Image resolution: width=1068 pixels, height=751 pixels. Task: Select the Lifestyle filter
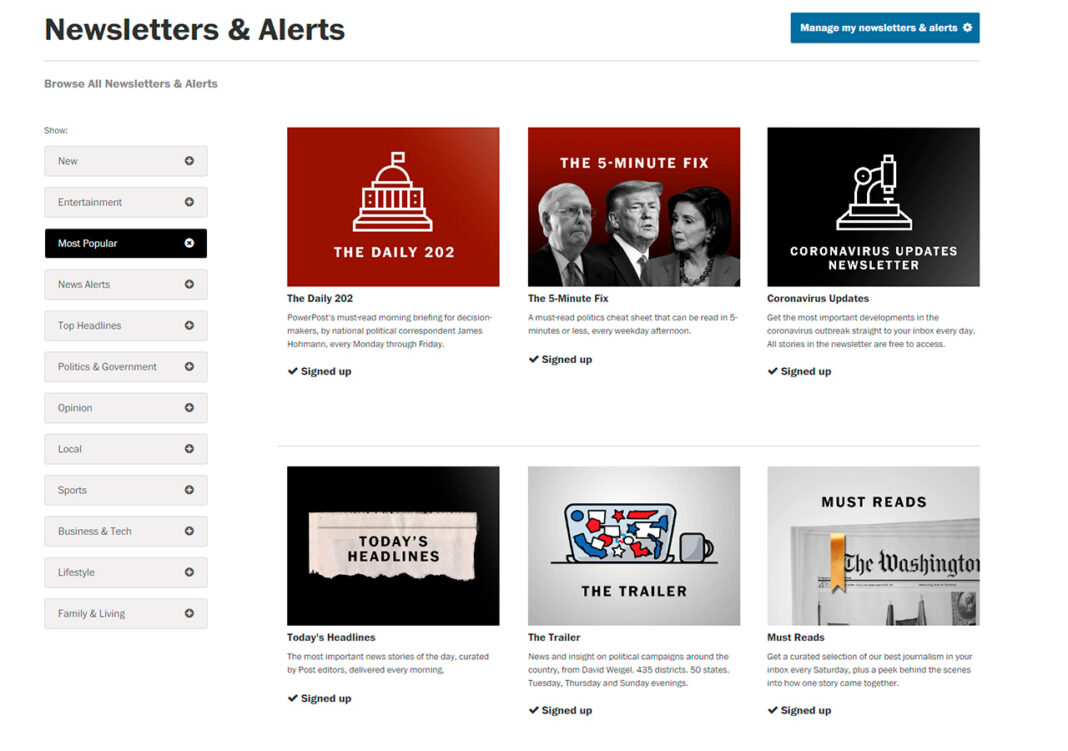(x=126, y=573)
